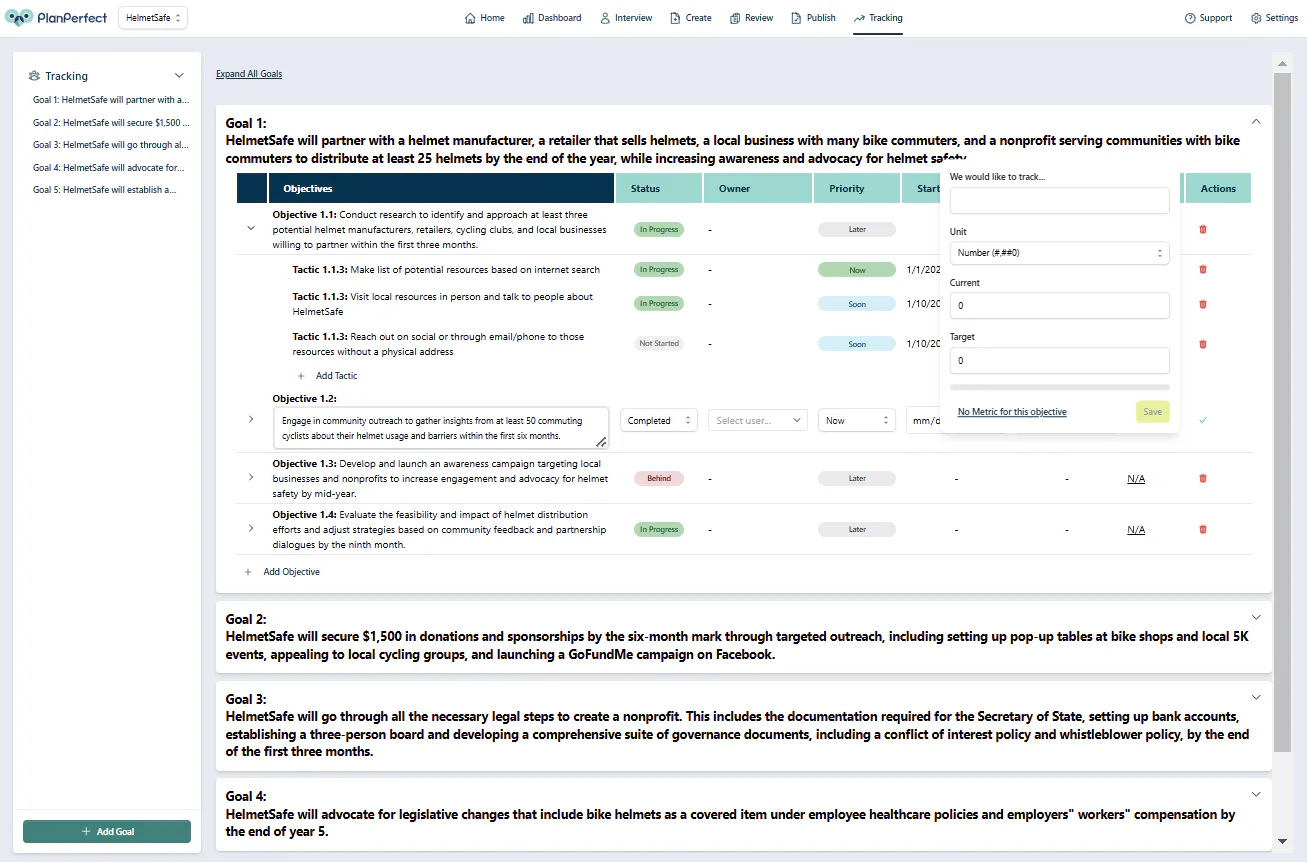Open the Publish section
Image resolution: width=1307 pixels, height=862 pixels.
click(x=813, y=18)
